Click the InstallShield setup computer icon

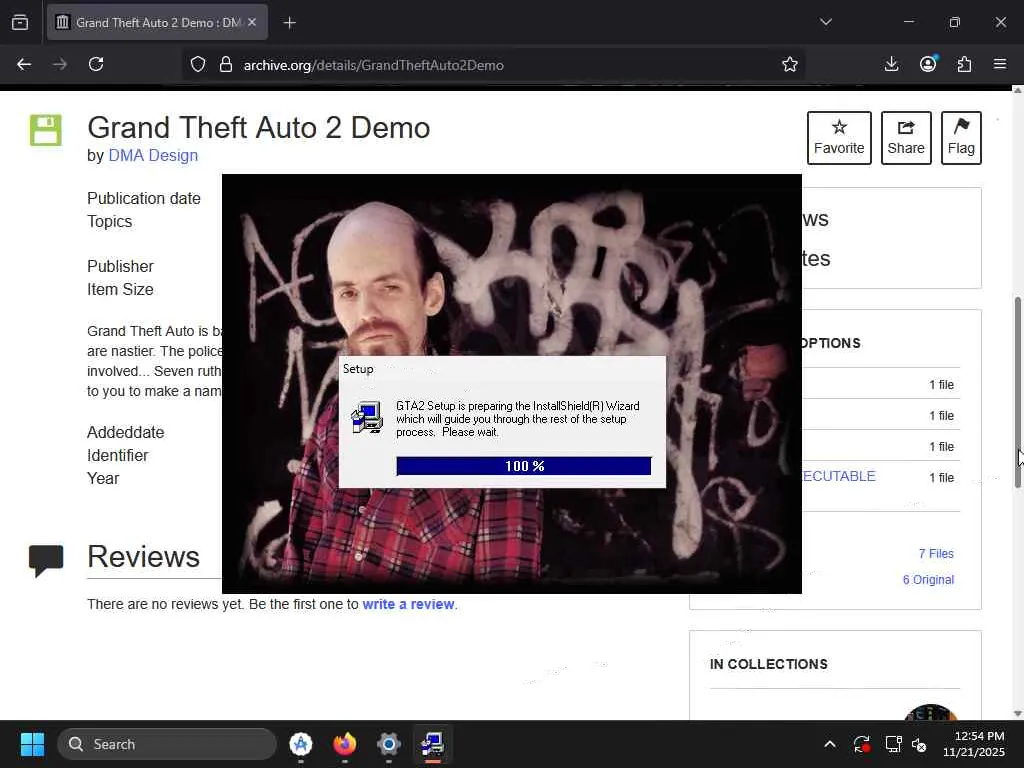[367, 417]
